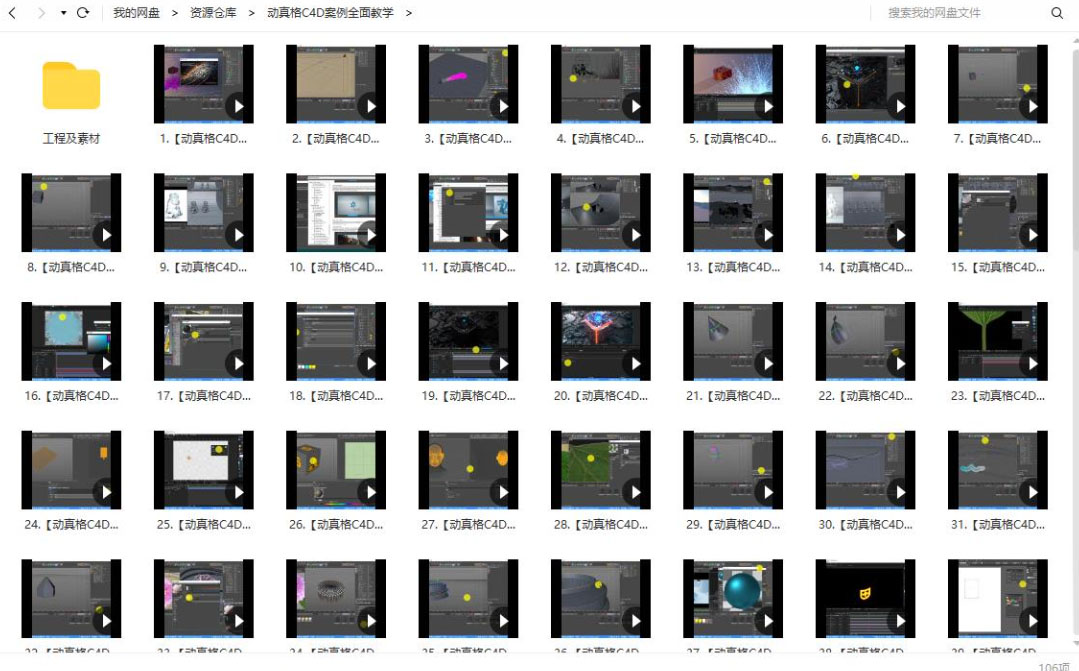The width and height of the screenshot is (1079, 671).
Task: Click the back navigation arrow
Action: pos(12,12)
